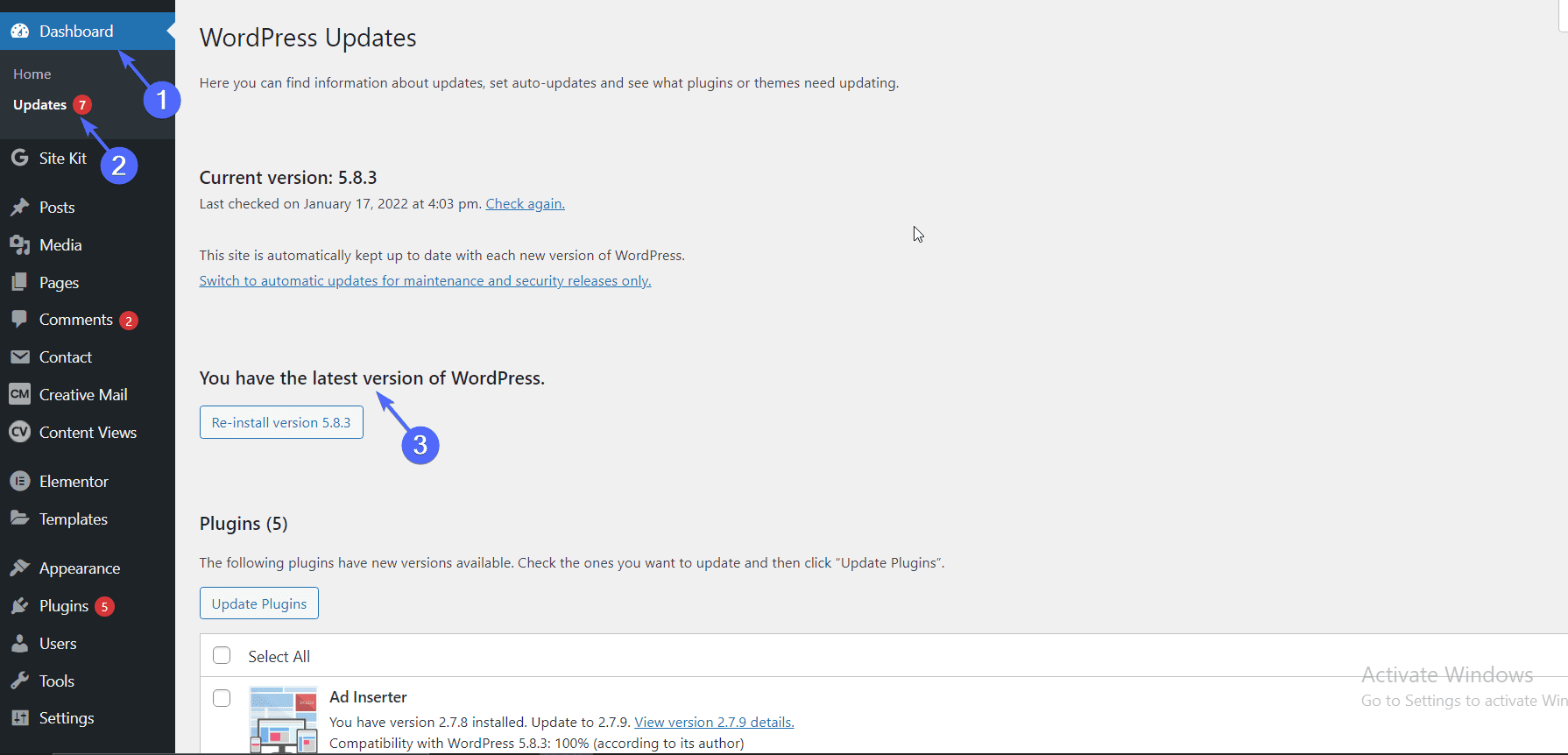Click the Ad Inserter plugin thumbnail
The height and width of the screenshot is (755, 1568).
[283, 720]
